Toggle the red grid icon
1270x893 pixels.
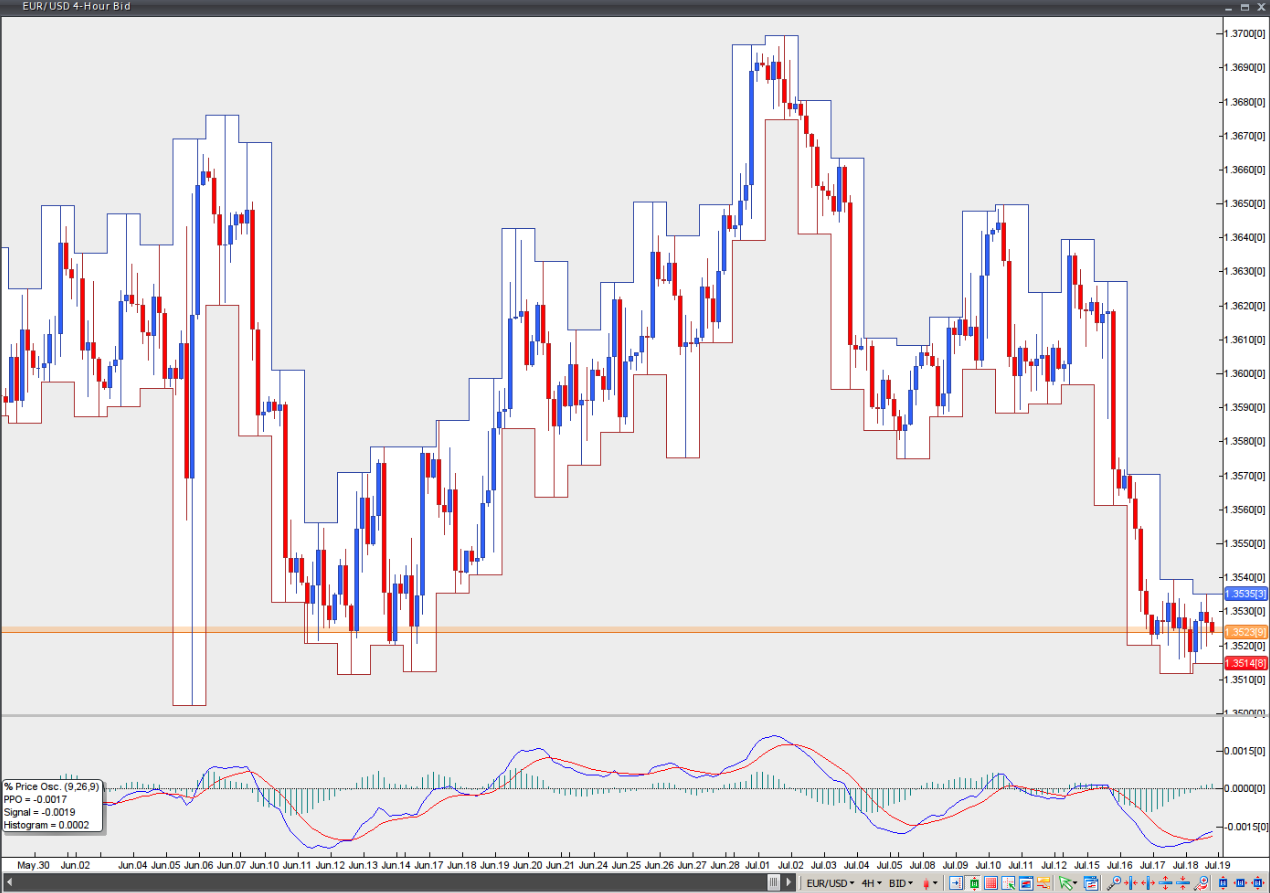click(x=991, y=883)
